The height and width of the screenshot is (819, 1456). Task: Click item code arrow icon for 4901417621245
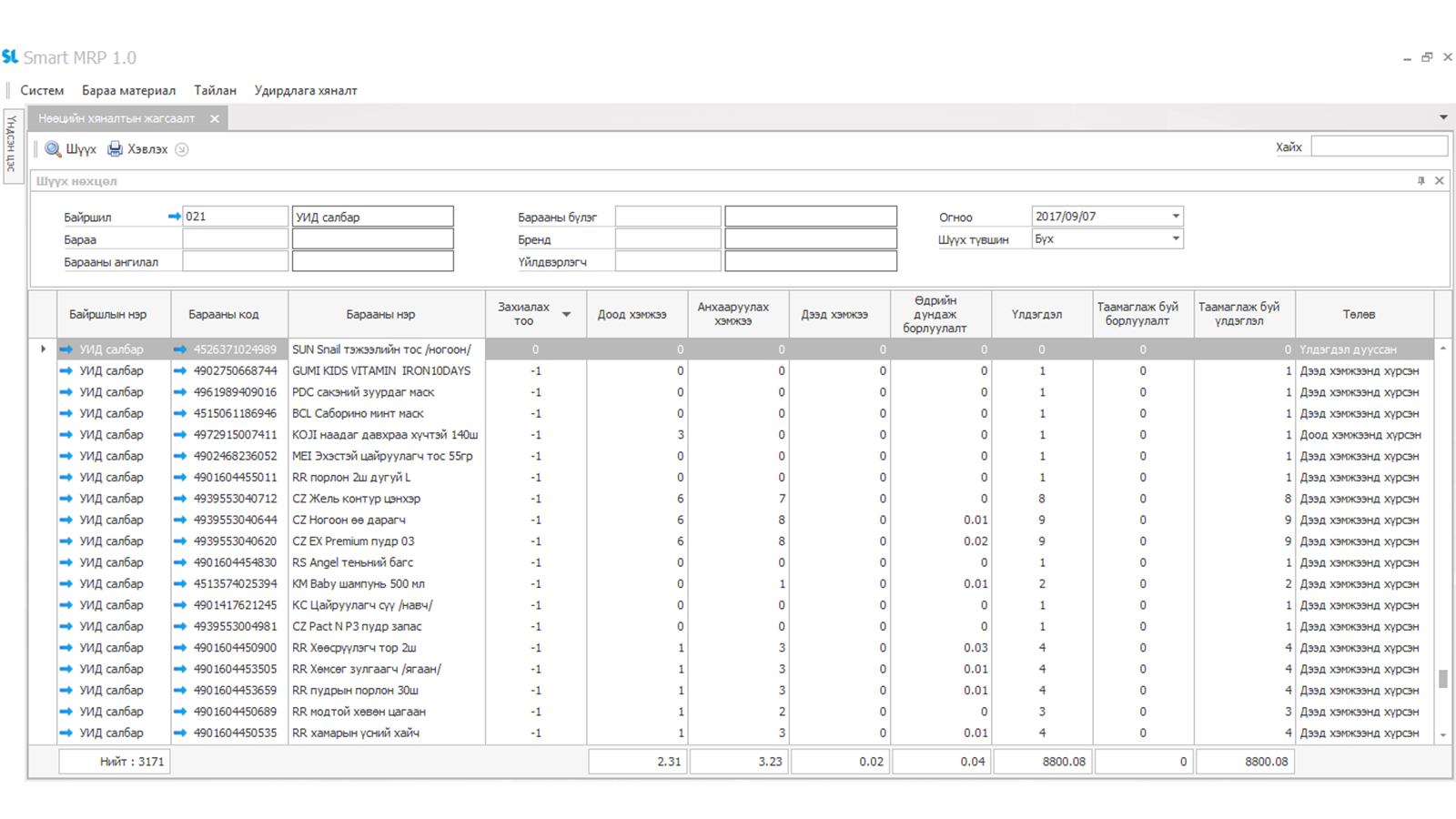tap(180, 605)
